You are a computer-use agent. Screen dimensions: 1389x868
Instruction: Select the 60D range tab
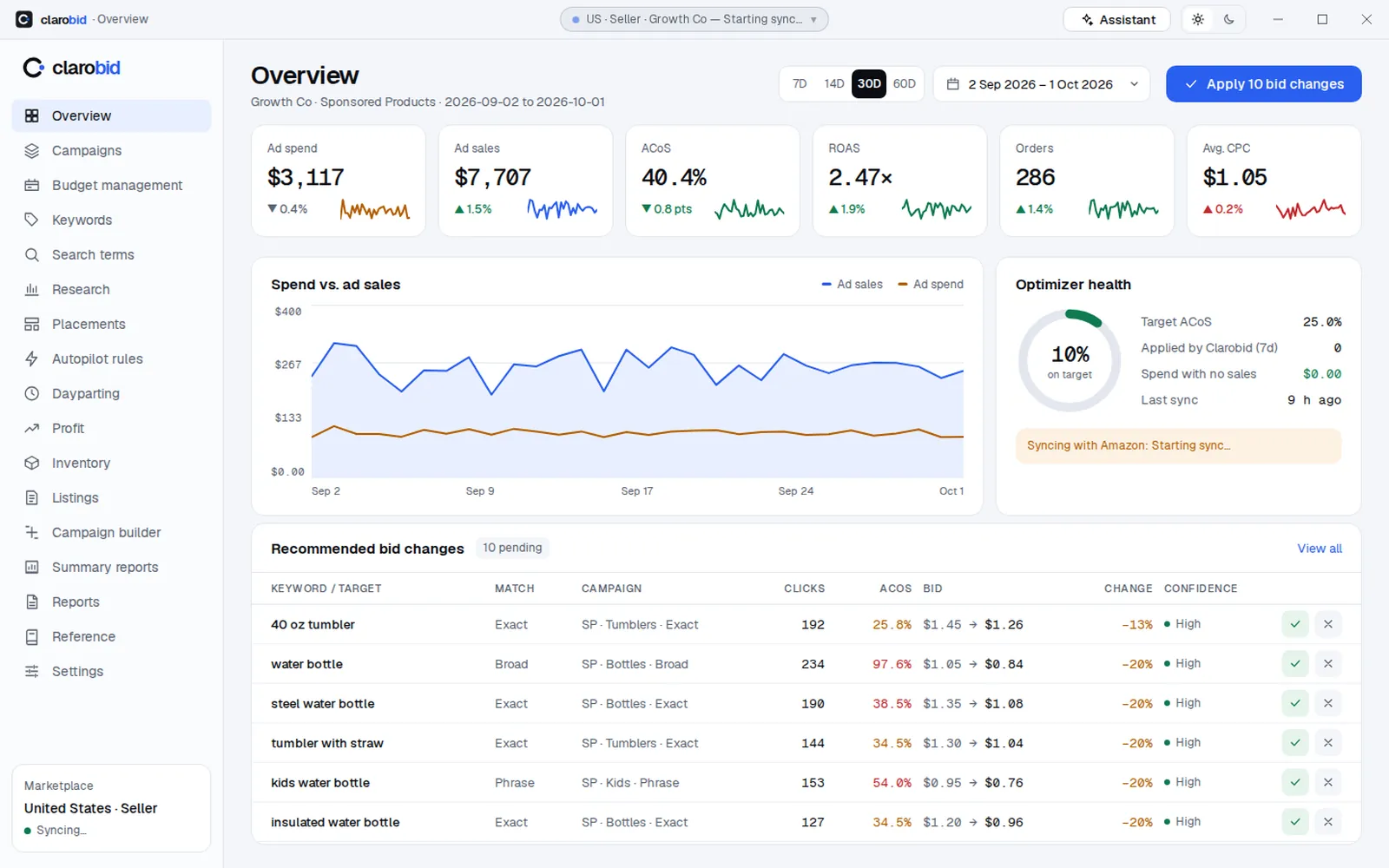coord(905,84)
